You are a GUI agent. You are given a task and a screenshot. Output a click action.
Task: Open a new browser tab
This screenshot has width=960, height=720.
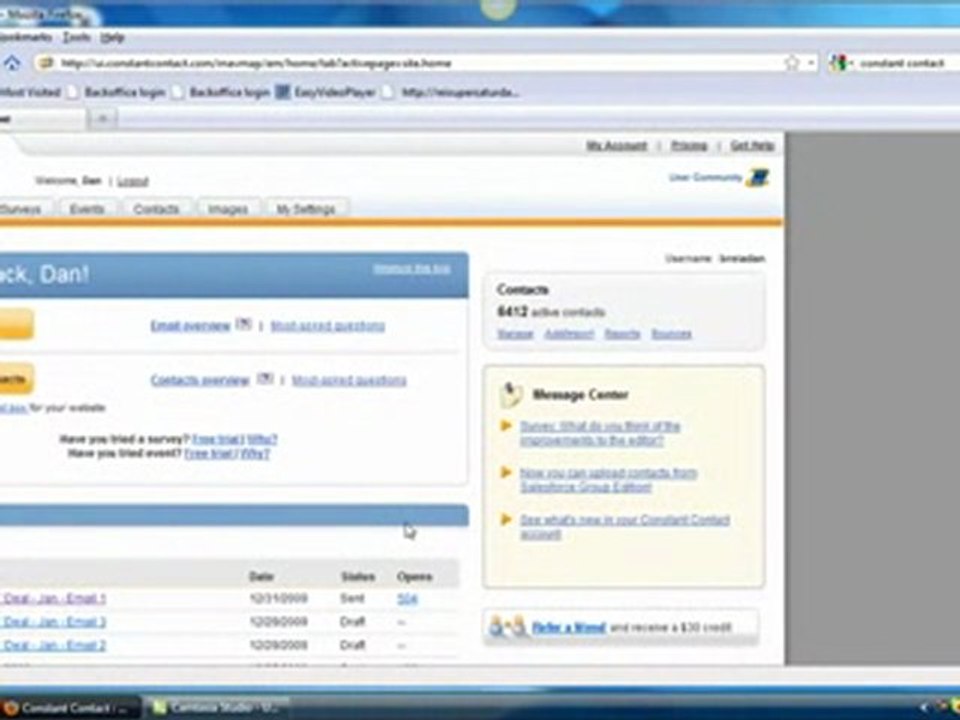click(103, 119)
